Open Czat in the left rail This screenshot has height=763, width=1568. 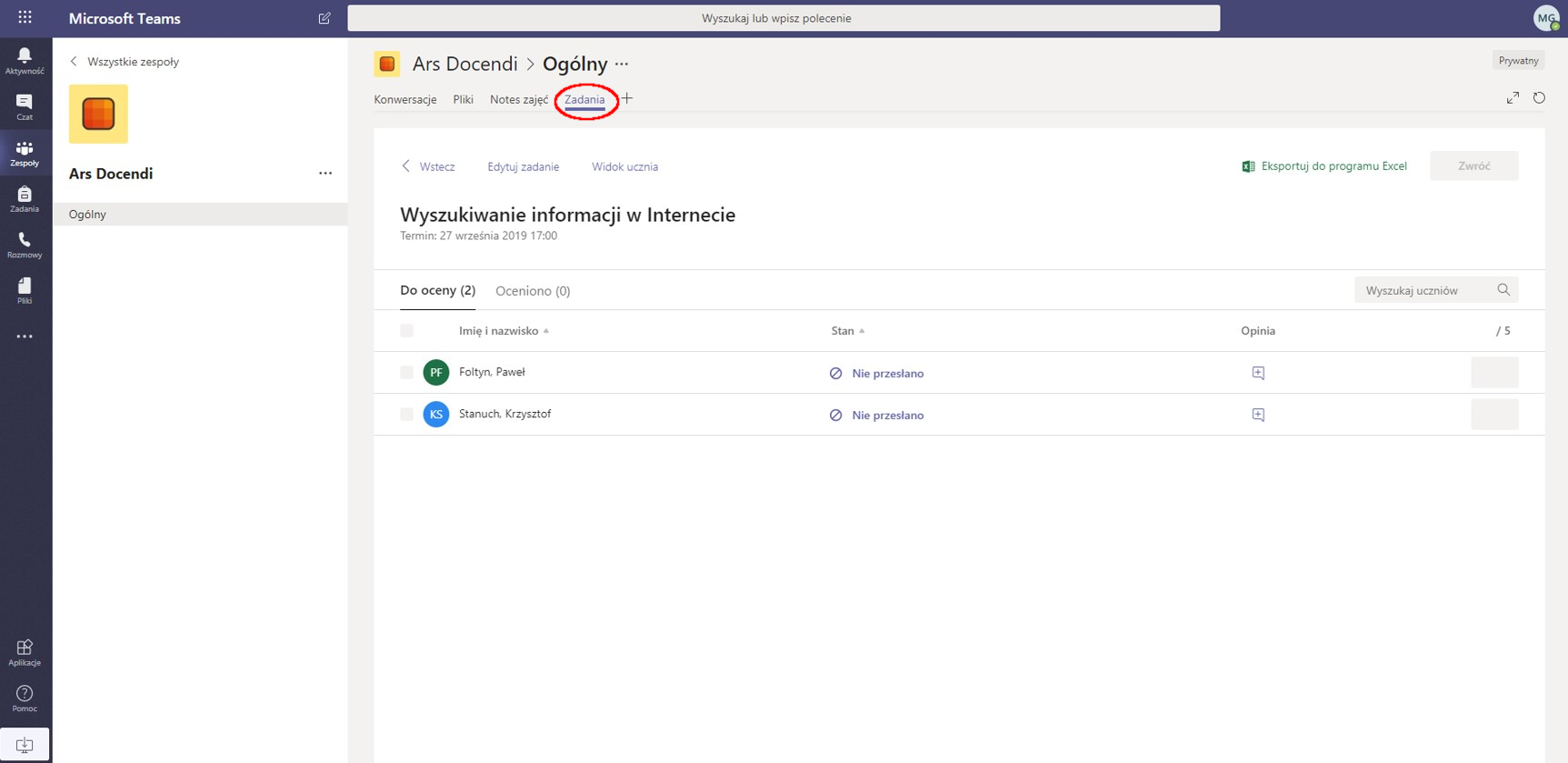pos(25,107)
